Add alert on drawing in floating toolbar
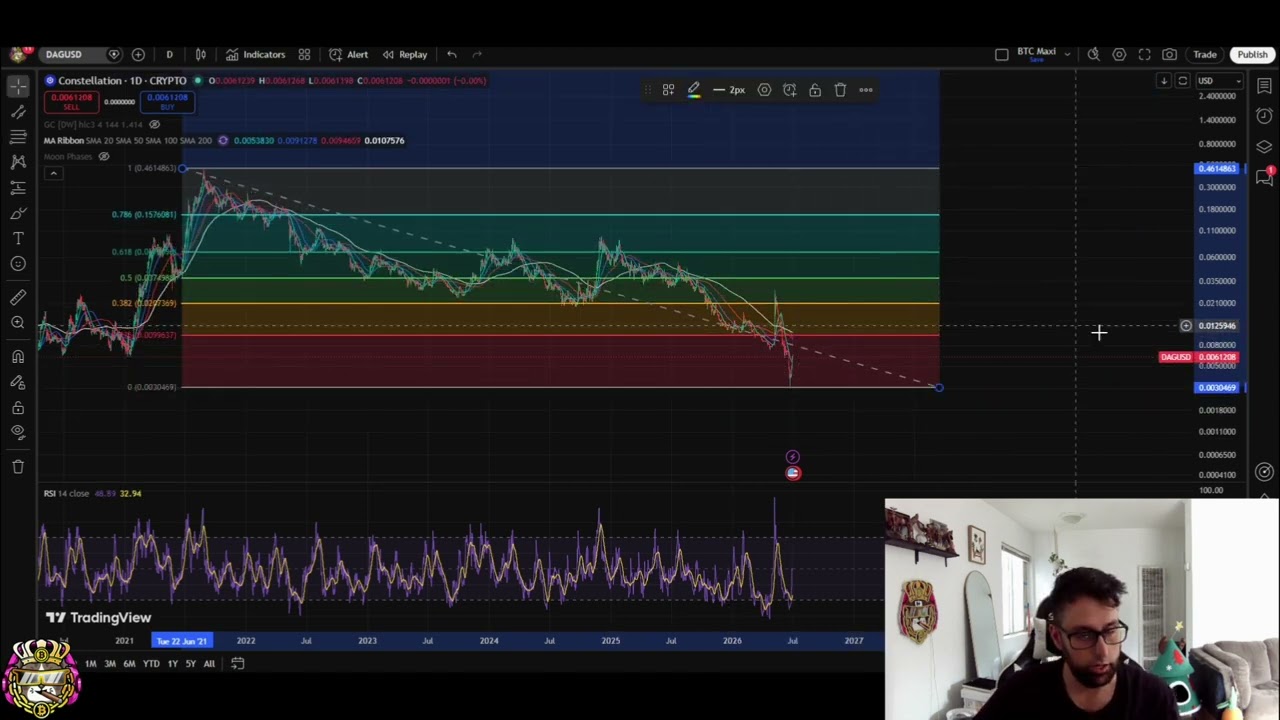 click(789, 90)
